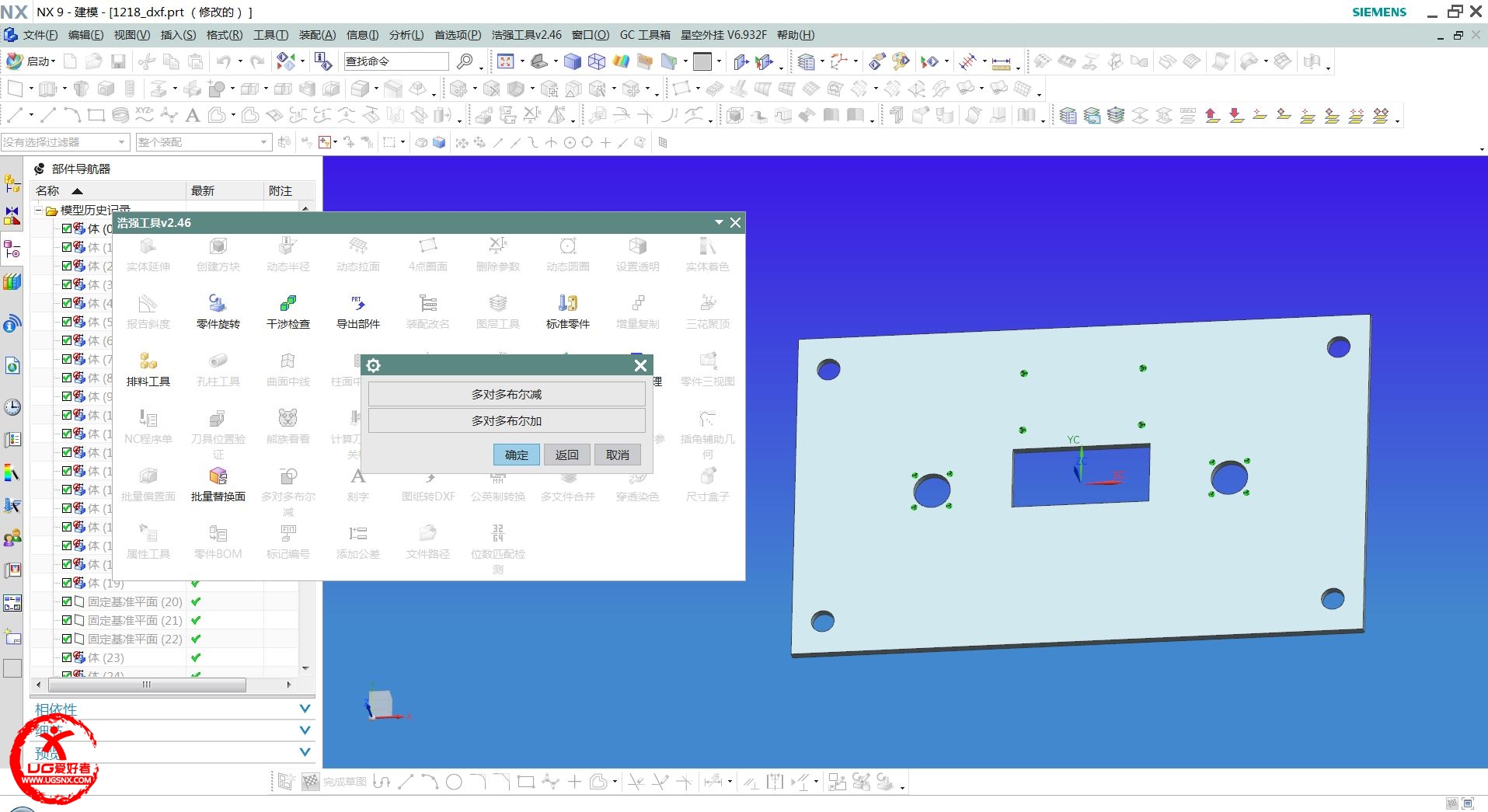Screen dimensions: 1488x812
Task: Click the part navigator scroll-down arrow
Action: pyautogui.click(x=305, y=668)
